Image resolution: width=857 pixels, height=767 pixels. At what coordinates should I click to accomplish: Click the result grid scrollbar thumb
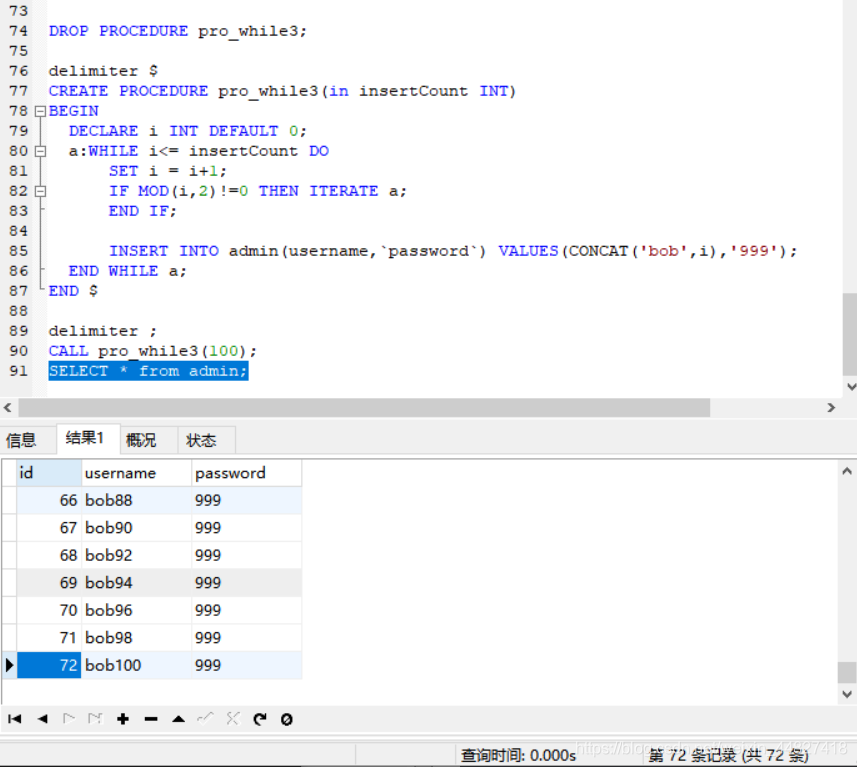click(847, 672)
